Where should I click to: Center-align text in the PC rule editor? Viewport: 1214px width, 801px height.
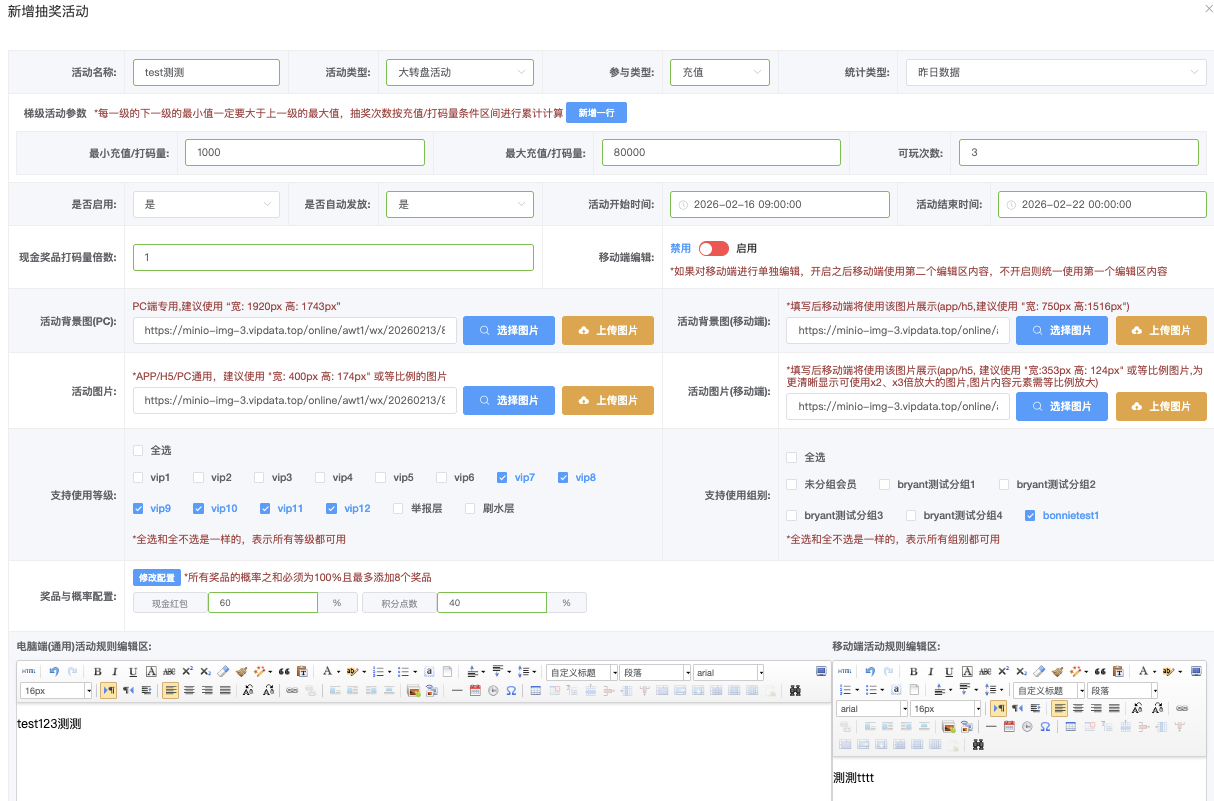coord(189,690)
